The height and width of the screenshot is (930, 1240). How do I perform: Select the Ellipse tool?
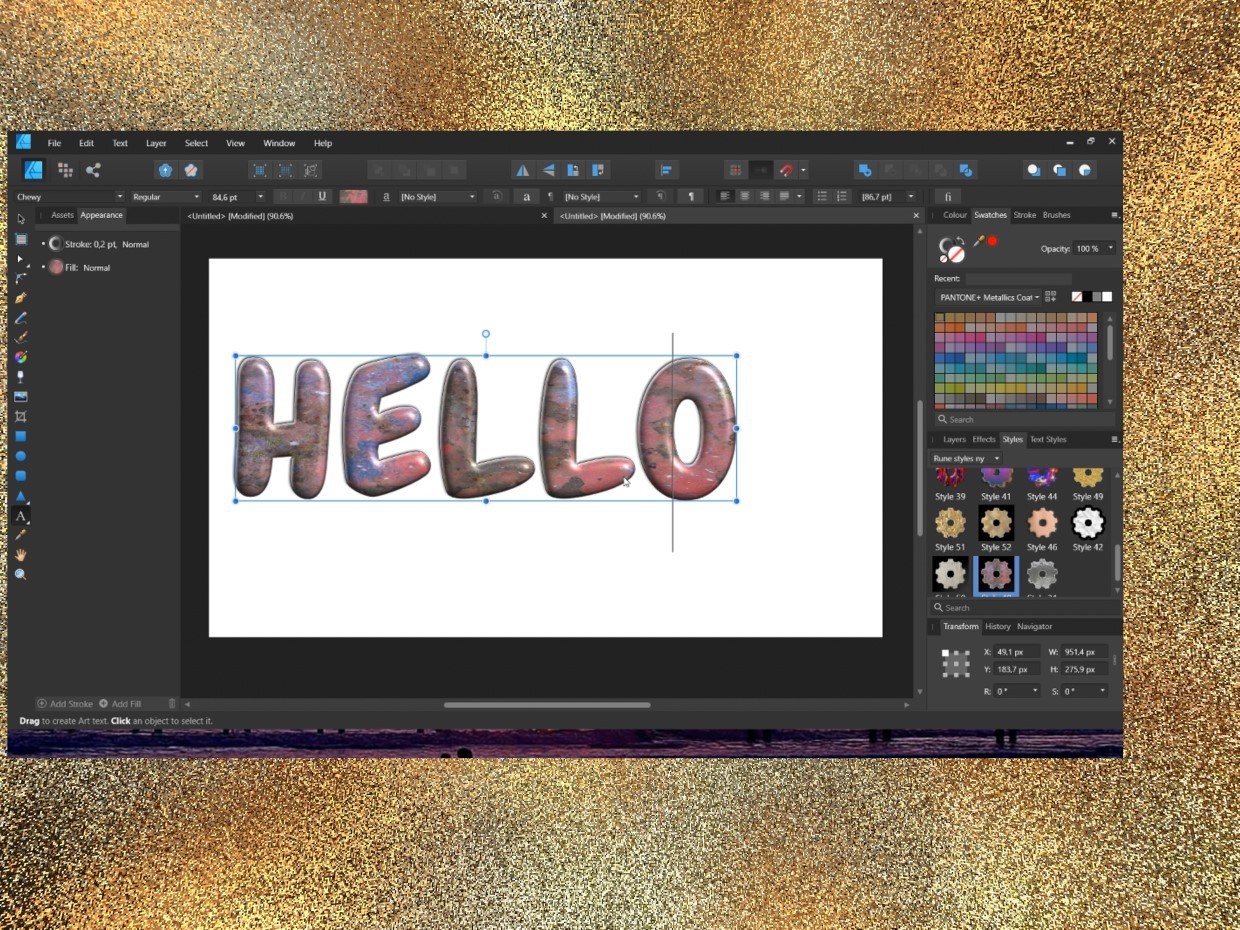click(x=20, y=455)
